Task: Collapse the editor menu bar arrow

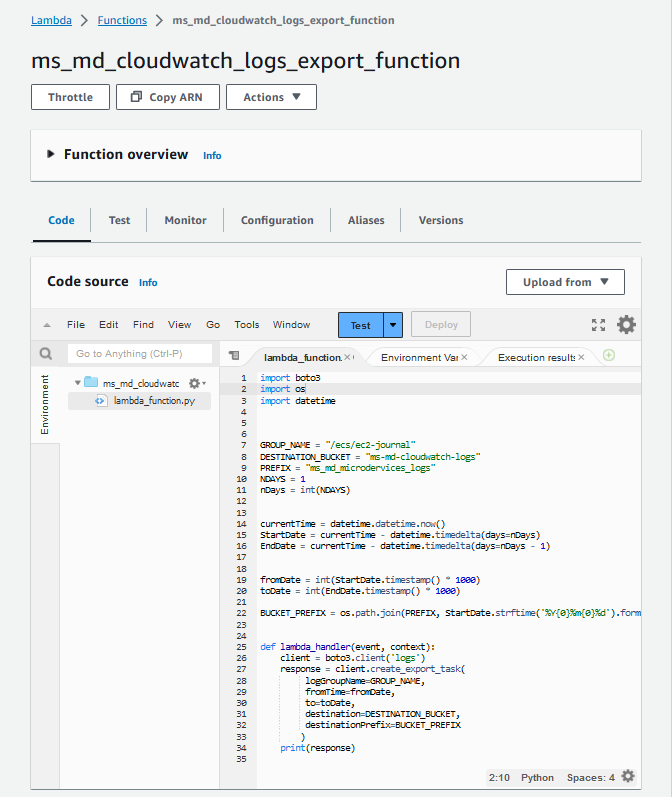Action: point(47,325)
